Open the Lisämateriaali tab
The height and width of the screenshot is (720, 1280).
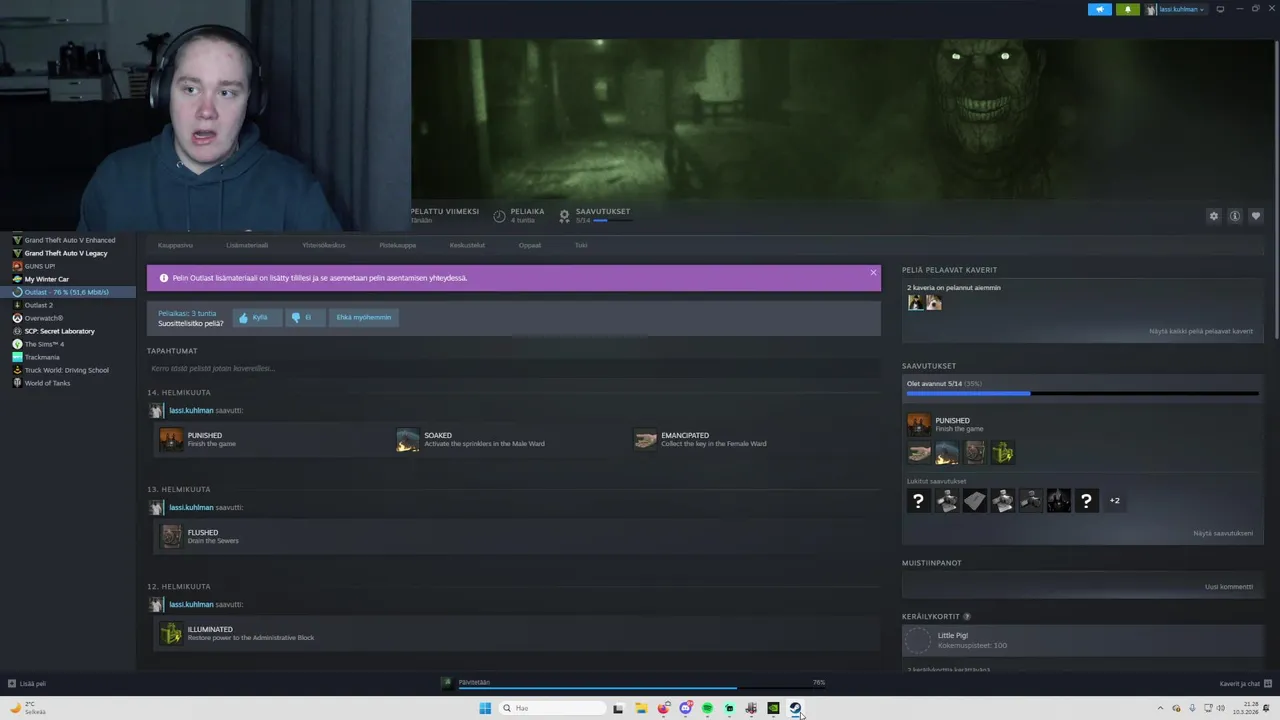point(247,245)
